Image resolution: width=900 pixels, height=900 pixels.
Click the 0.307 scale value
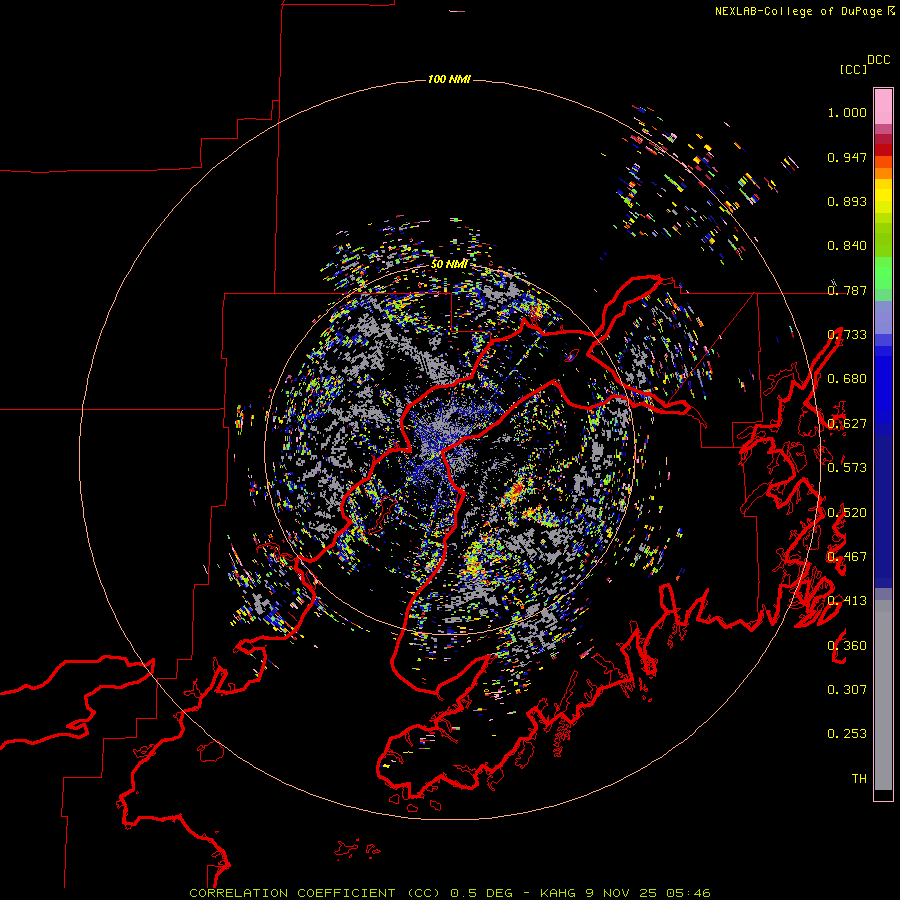click(x=847, y=690)
